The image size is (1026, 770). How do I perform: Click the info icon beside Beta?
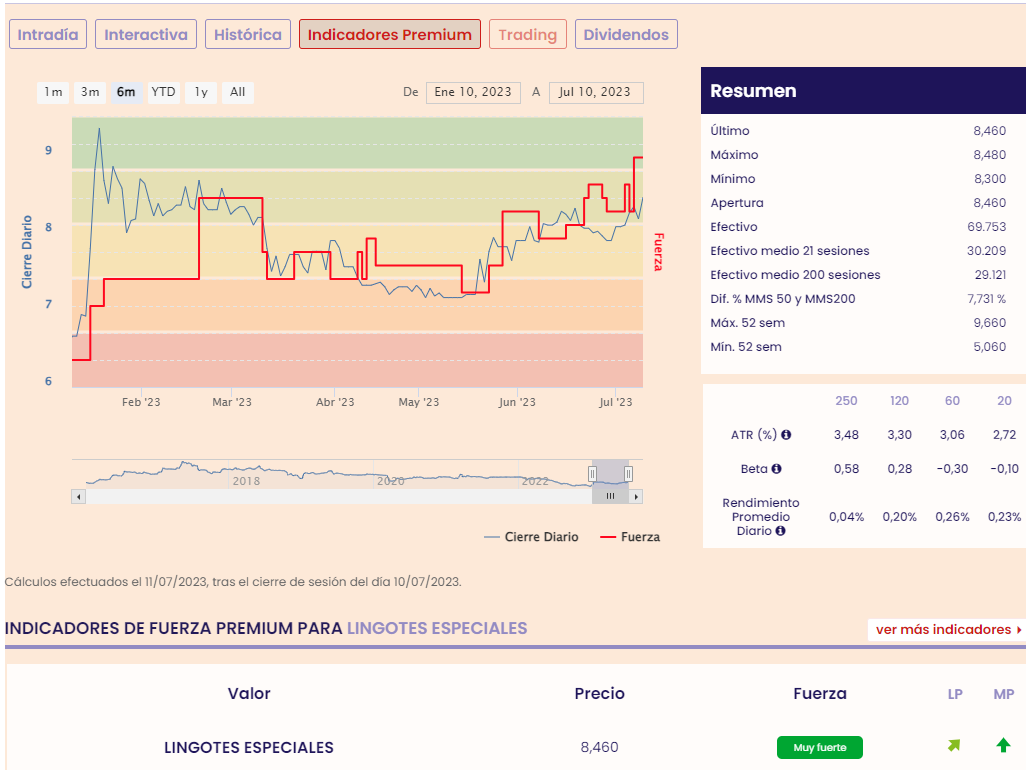coord(776,468)
